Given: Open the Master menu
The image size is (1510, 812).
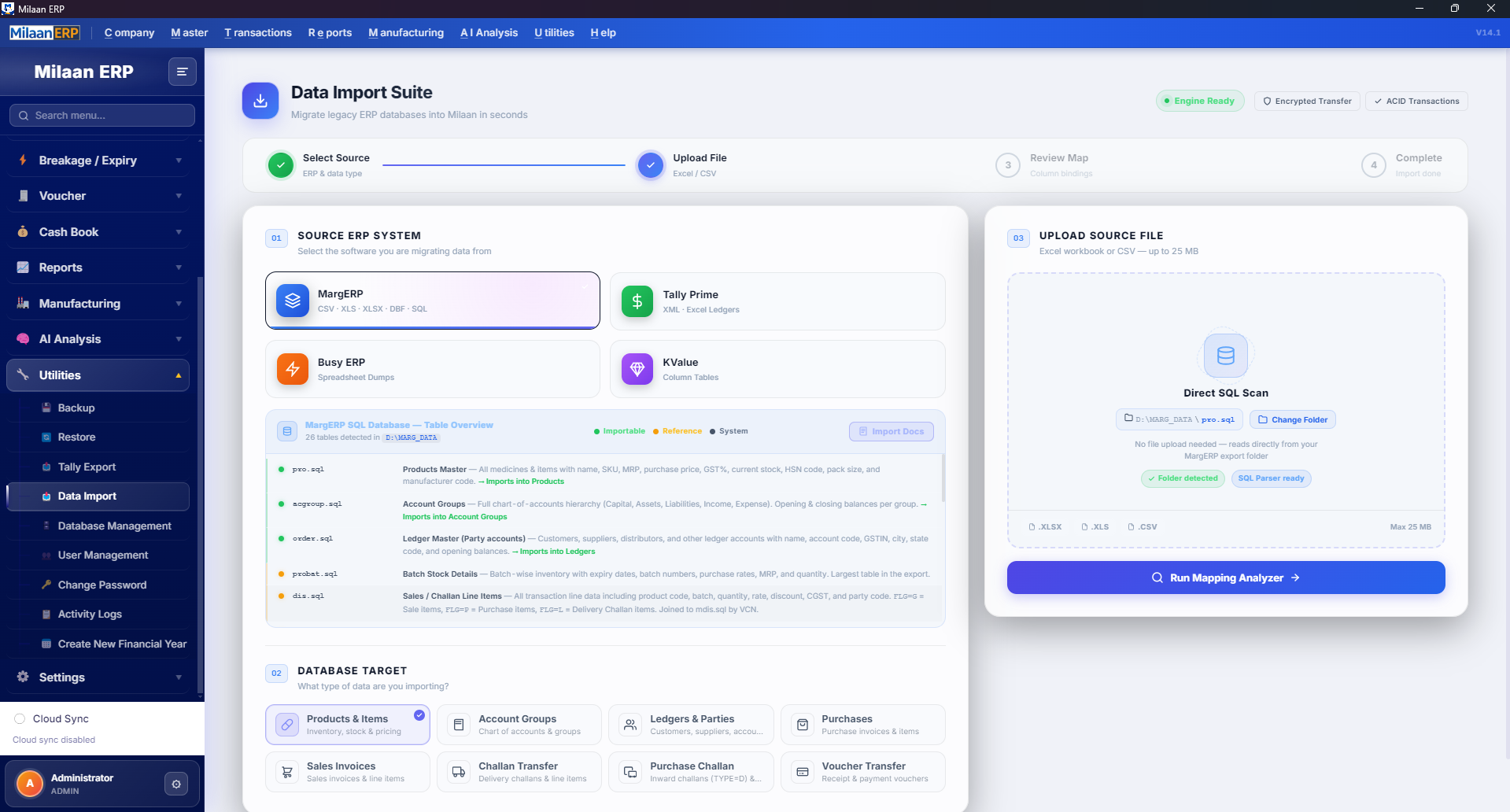Looking at the screenshot, I should pos(190,32).
